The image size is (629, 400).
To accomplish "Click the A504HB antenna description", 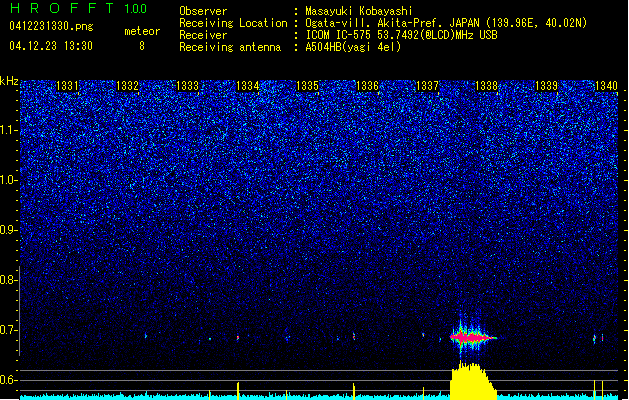I will [x=353, y=47].
